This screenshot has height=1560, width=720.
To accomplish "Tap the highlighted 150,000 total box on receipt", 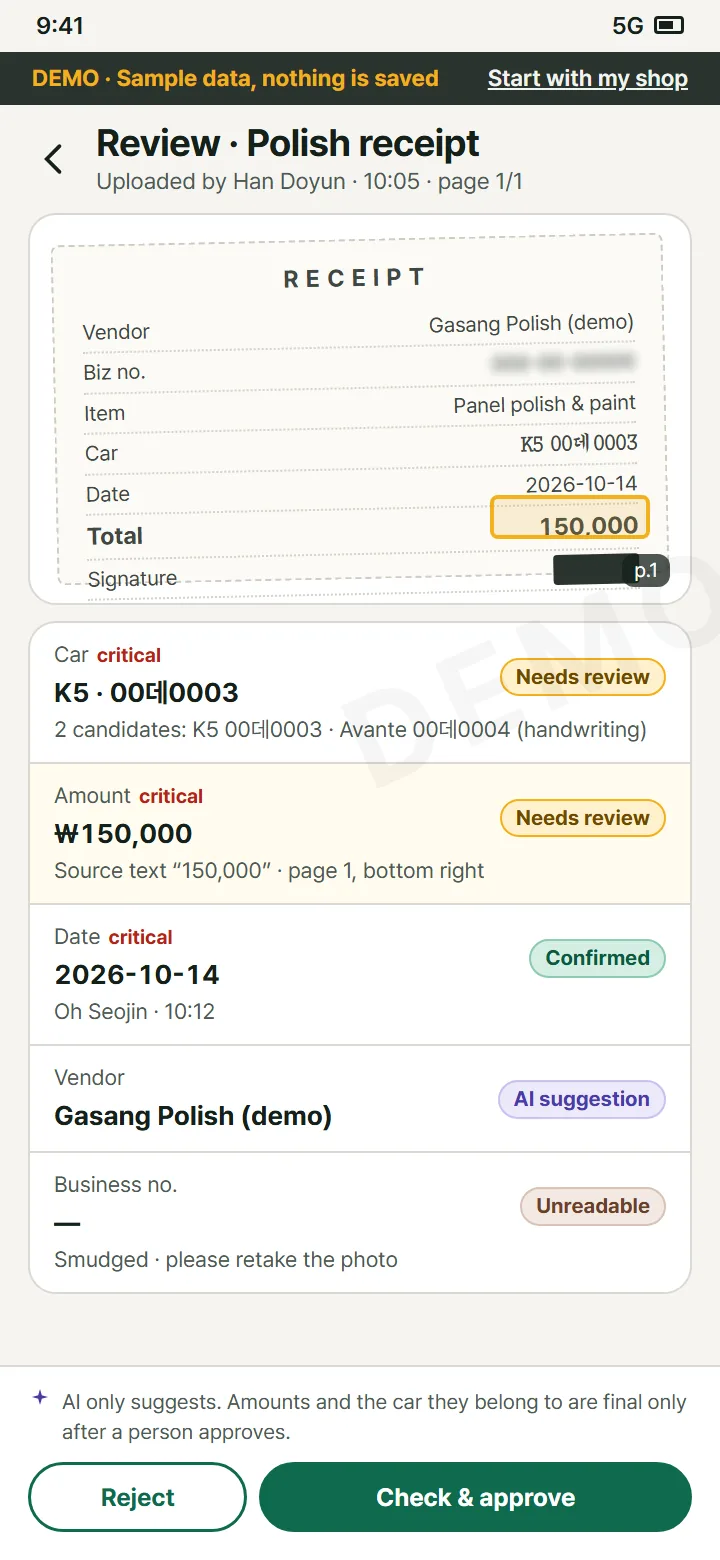I will (570, 517).
